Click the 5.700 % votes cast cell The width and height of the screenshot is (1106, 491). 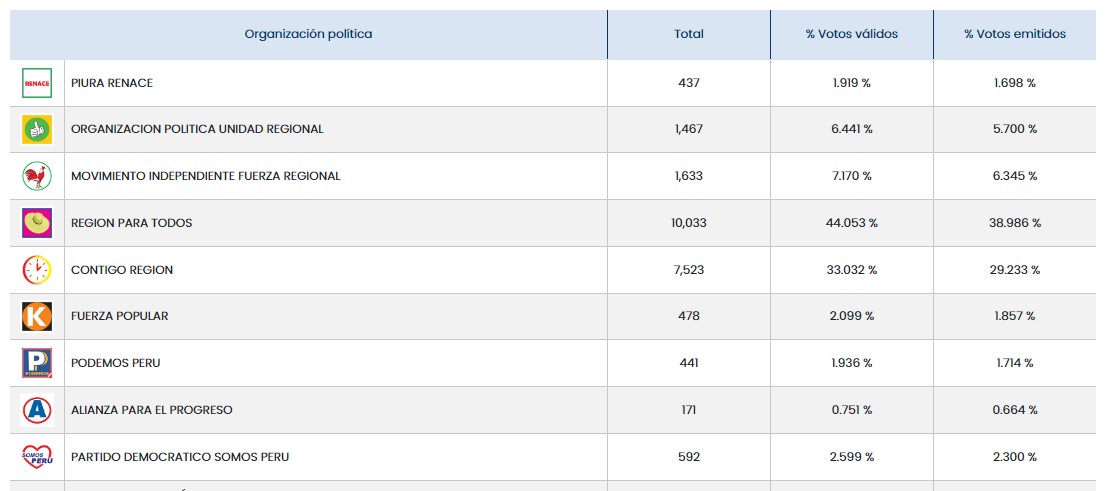tap(1015, 129)
